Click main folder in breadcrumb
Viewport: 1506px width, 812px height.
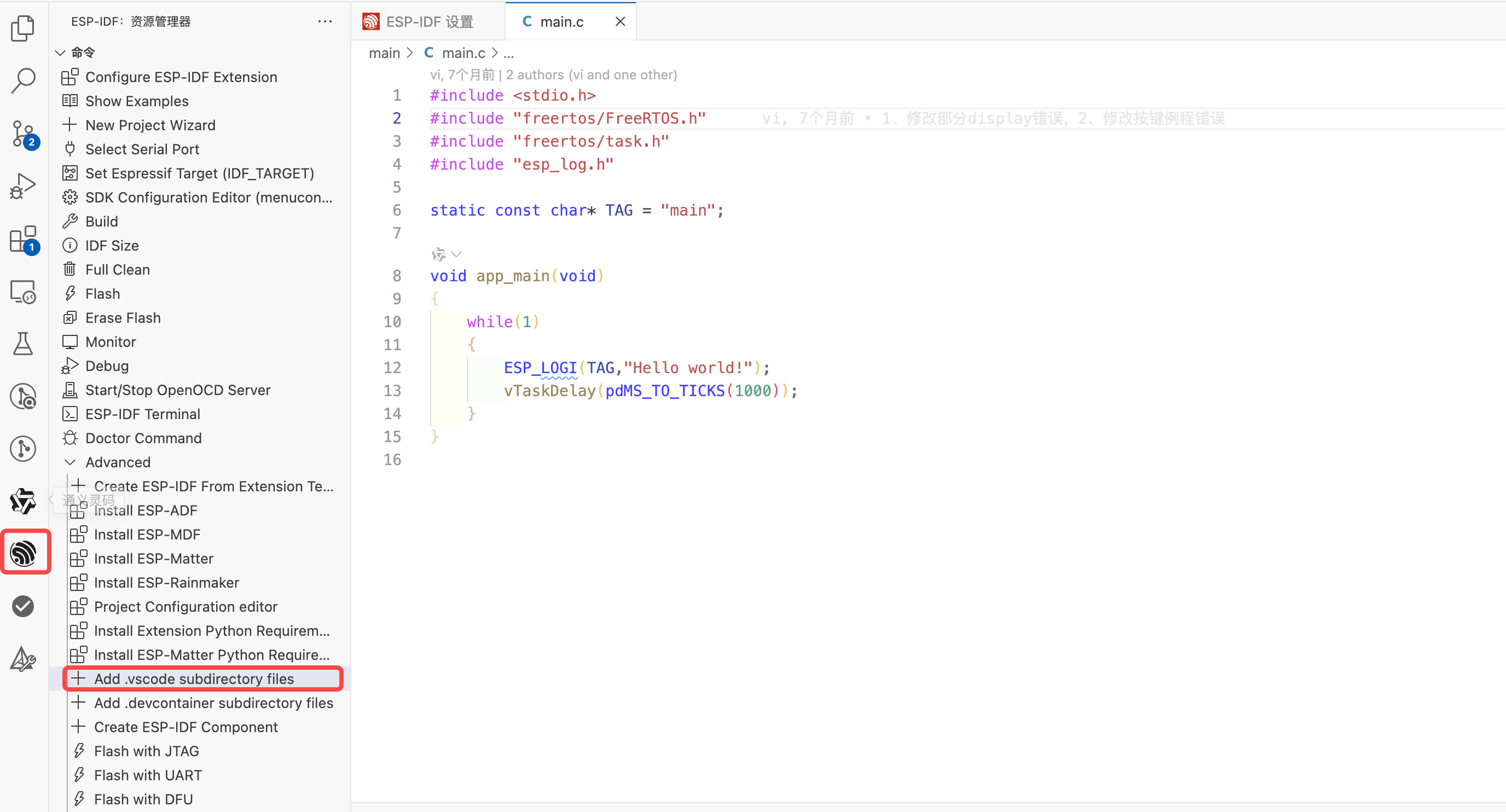coord(384,53)
